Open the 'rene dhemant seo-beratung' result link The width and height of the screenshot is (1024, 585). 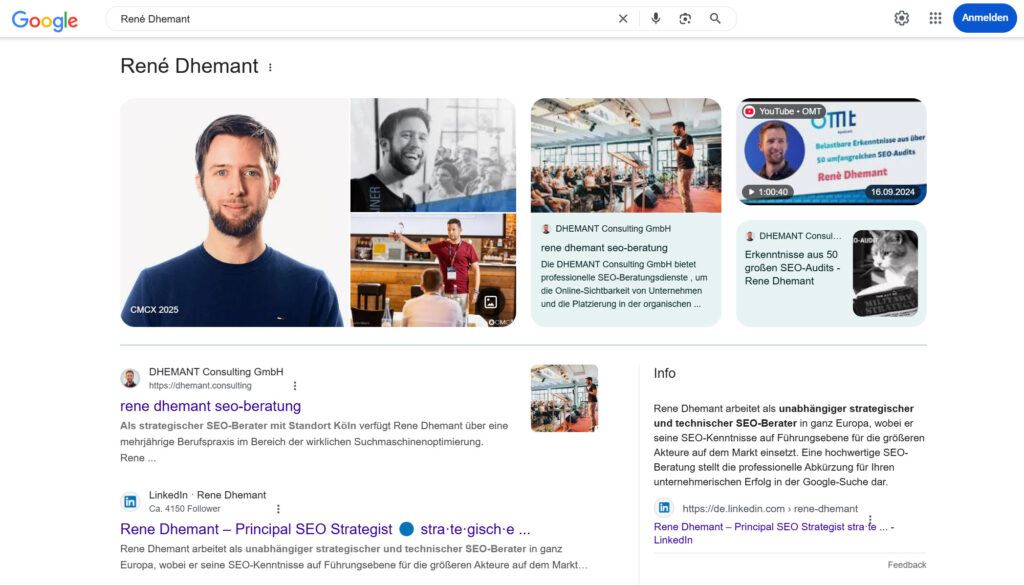[210, 406]
